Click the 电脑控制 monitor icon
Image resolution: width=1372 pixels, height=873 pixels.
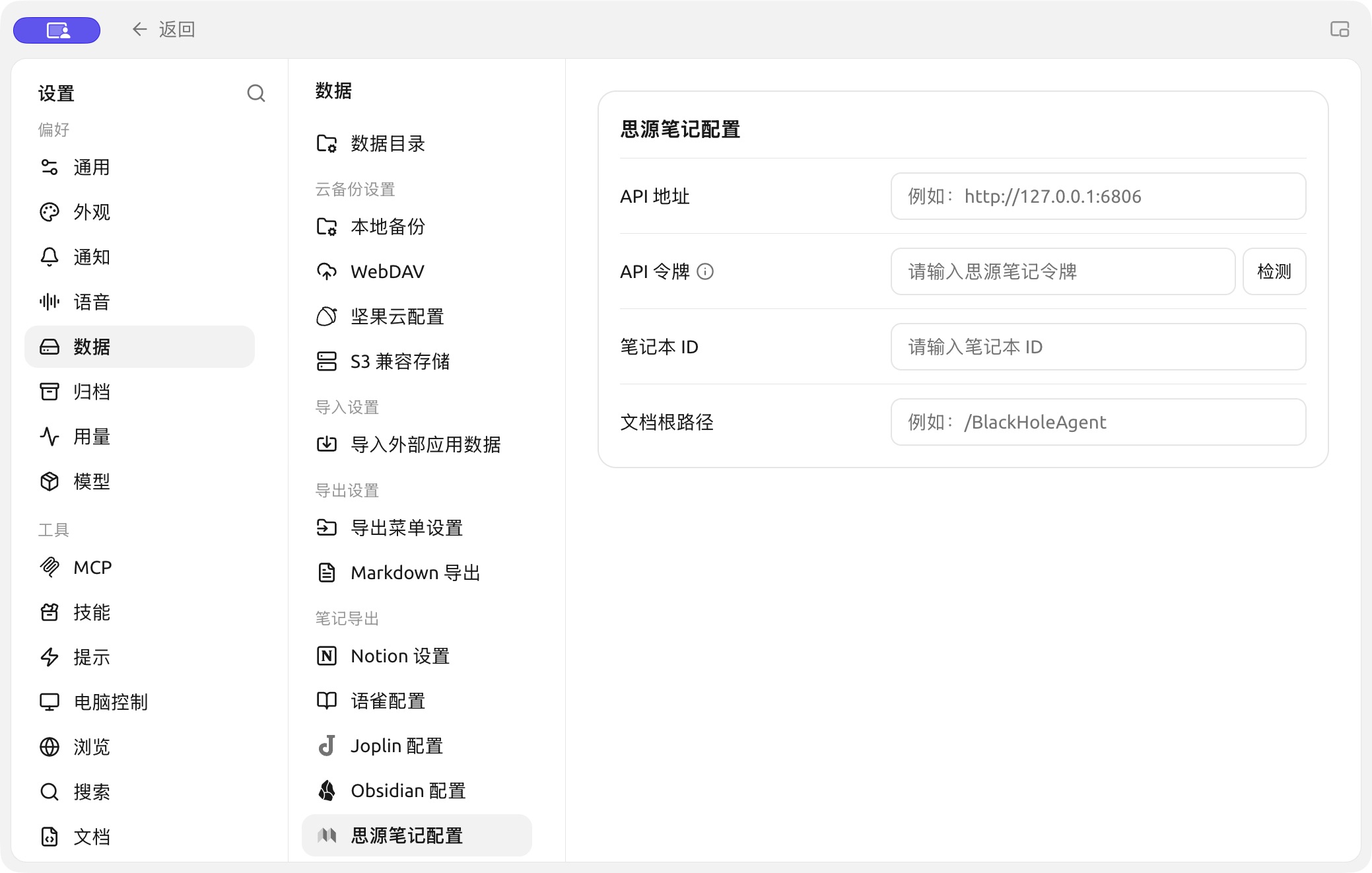tap(50, 702)
